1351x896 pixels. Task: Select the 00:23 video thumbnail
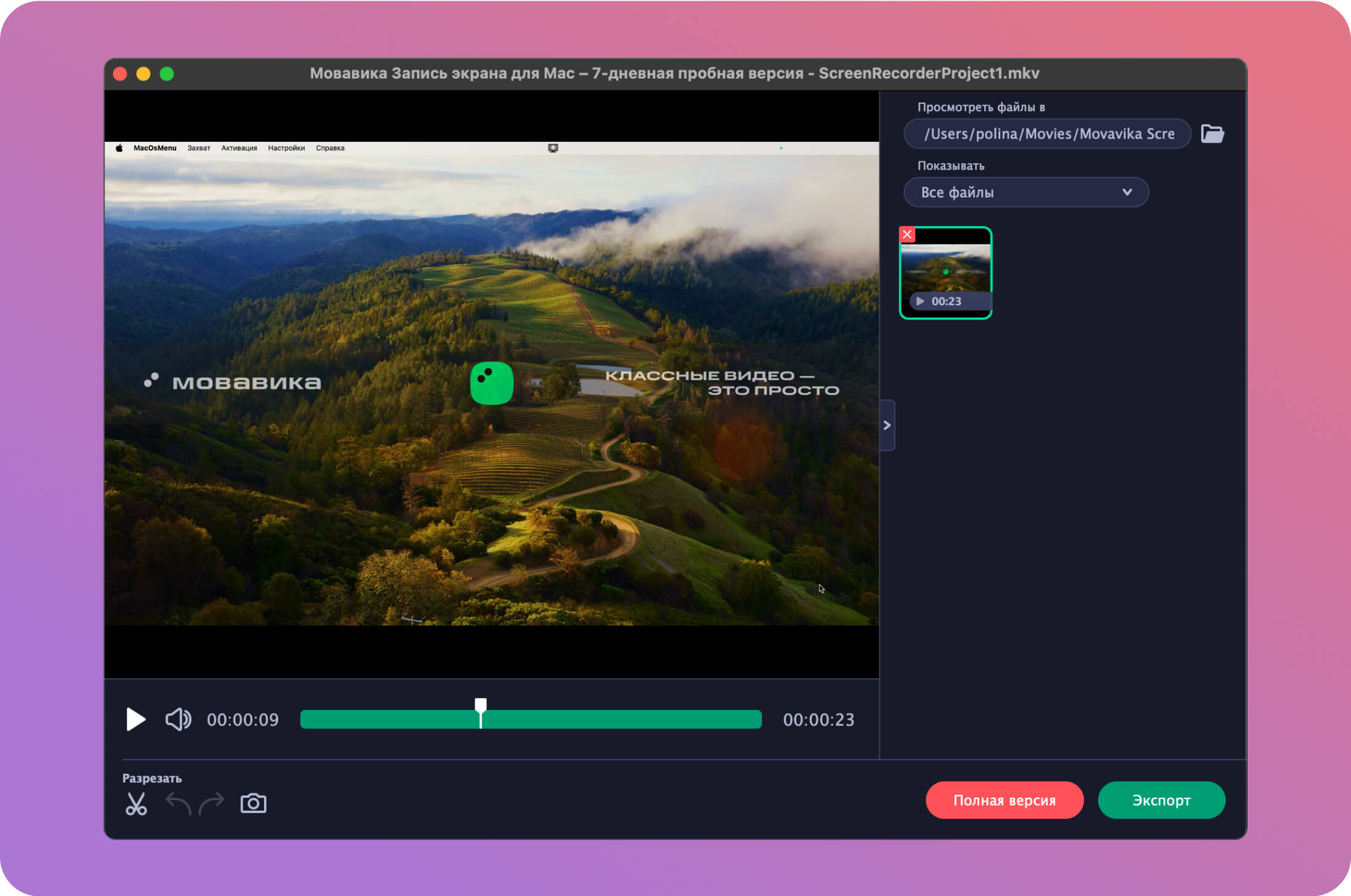[946, 273]
